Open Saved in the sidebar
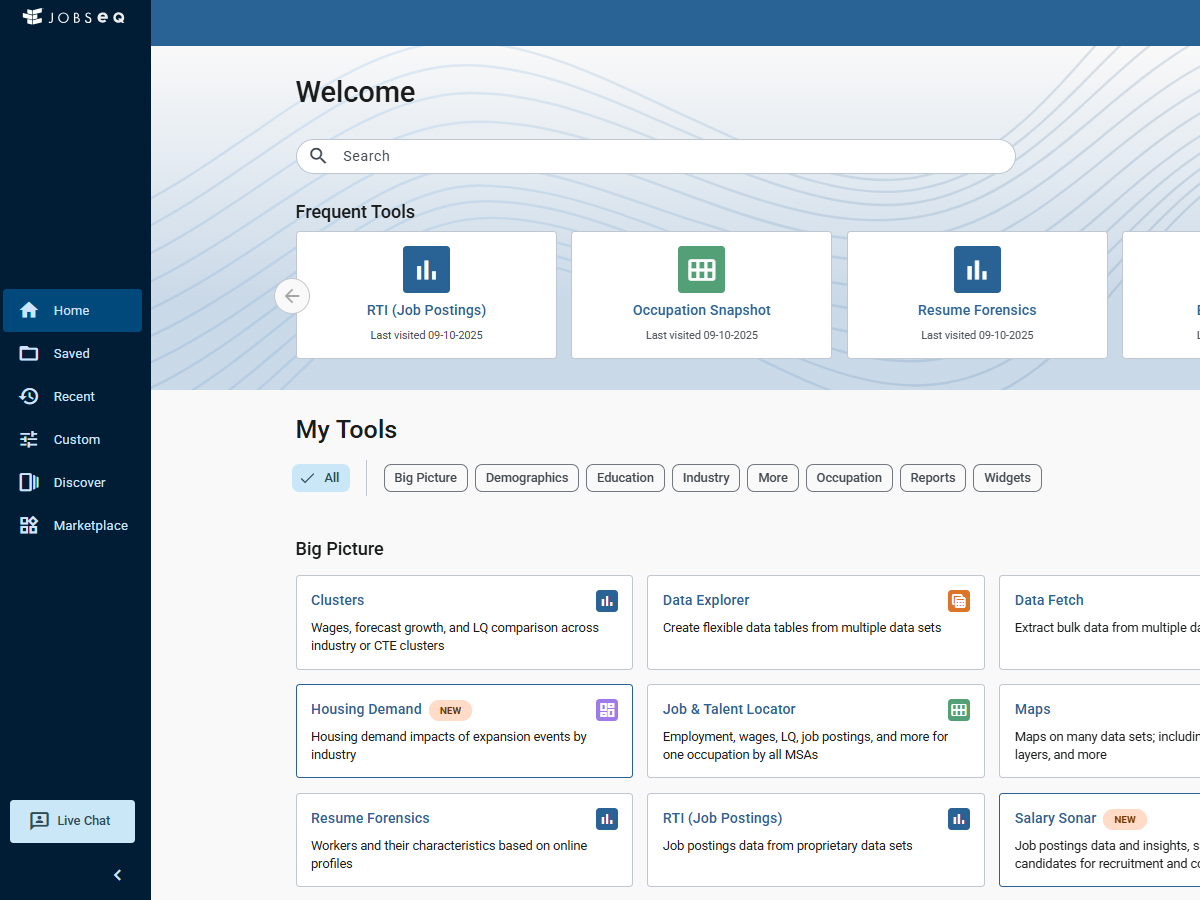Viewport: 1200px width, 900px height. [x=72, y=353]
